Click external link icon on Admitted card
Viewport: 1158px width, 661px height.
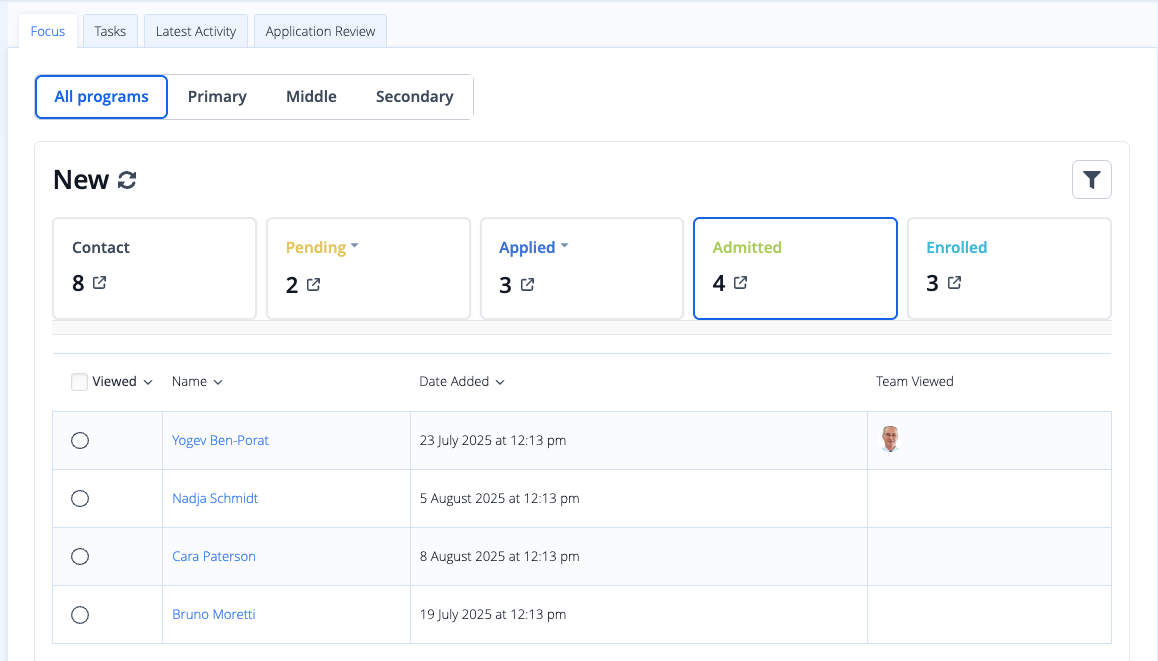(738, 283)
